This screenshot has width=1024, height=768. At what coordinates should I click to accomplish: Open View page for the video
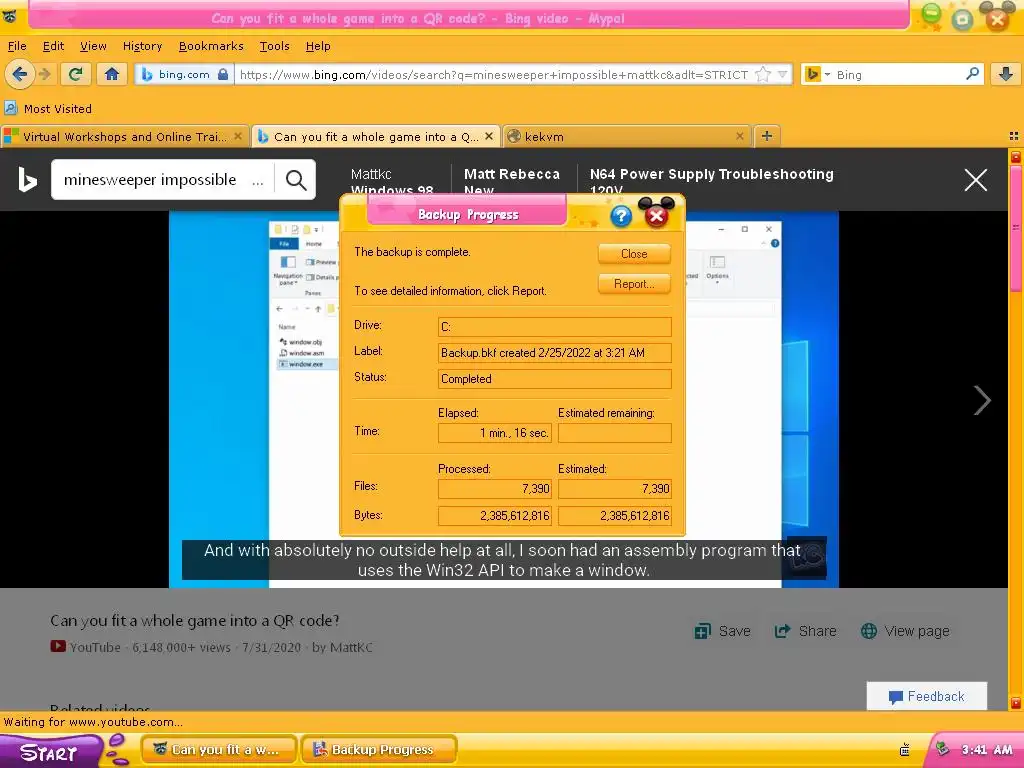[905, 631]
